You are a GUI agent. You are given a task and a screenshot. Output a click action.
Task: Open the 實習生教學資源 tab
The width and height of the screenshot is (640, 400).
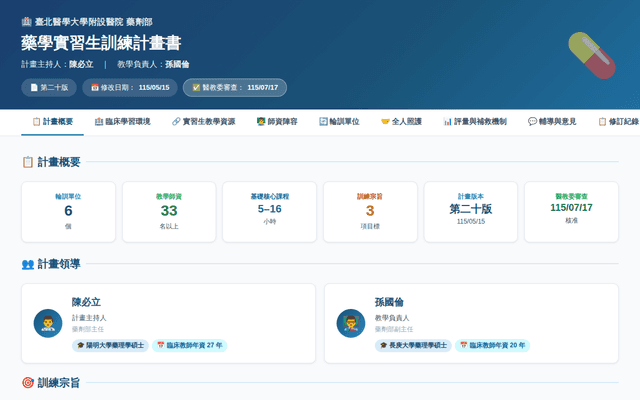204,122
